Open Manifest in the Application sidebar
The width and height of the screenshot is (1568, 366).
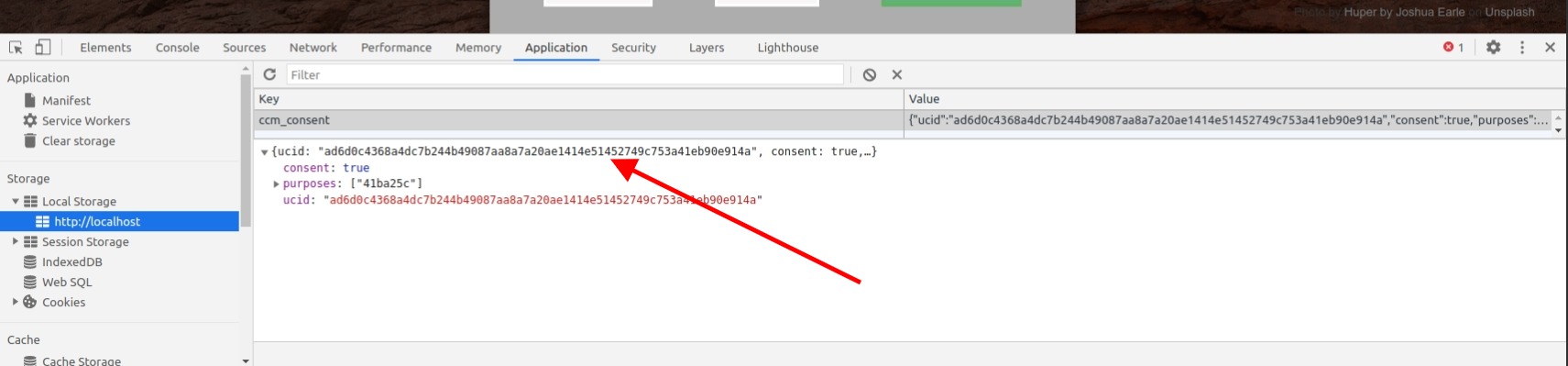pos(66,100)
